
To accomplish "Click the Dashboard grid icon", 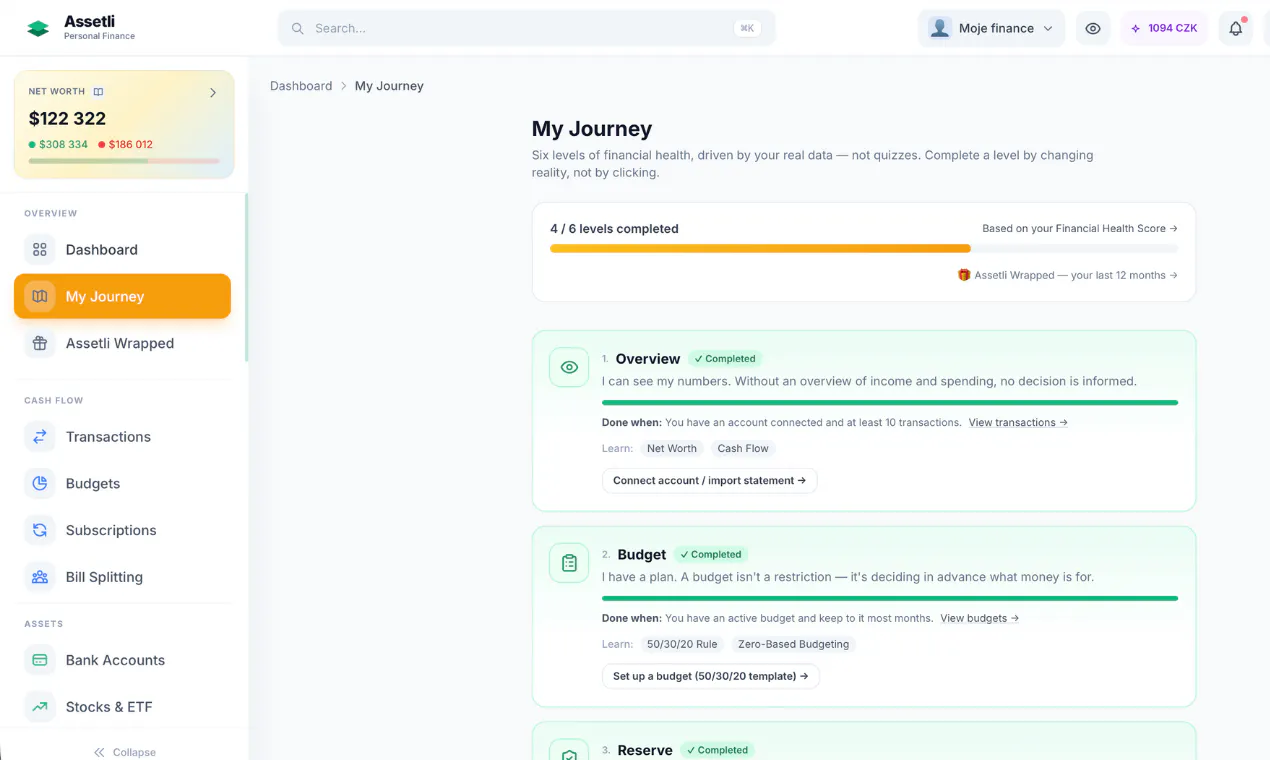I will [40, 250].
